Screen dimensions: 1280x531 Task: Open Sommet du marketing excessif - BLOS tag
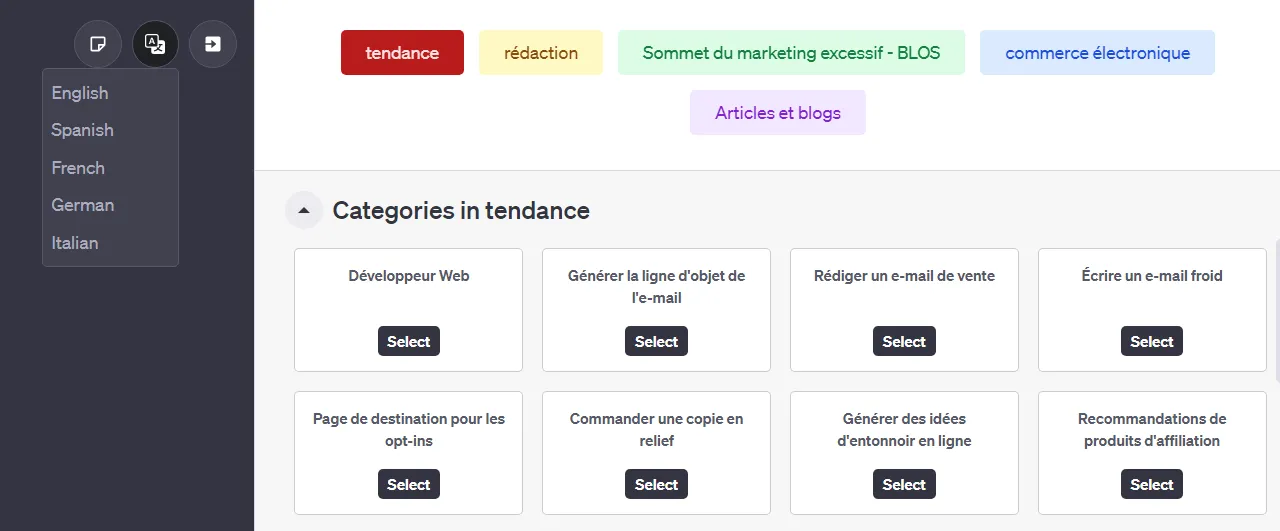(x=791, y=53)
